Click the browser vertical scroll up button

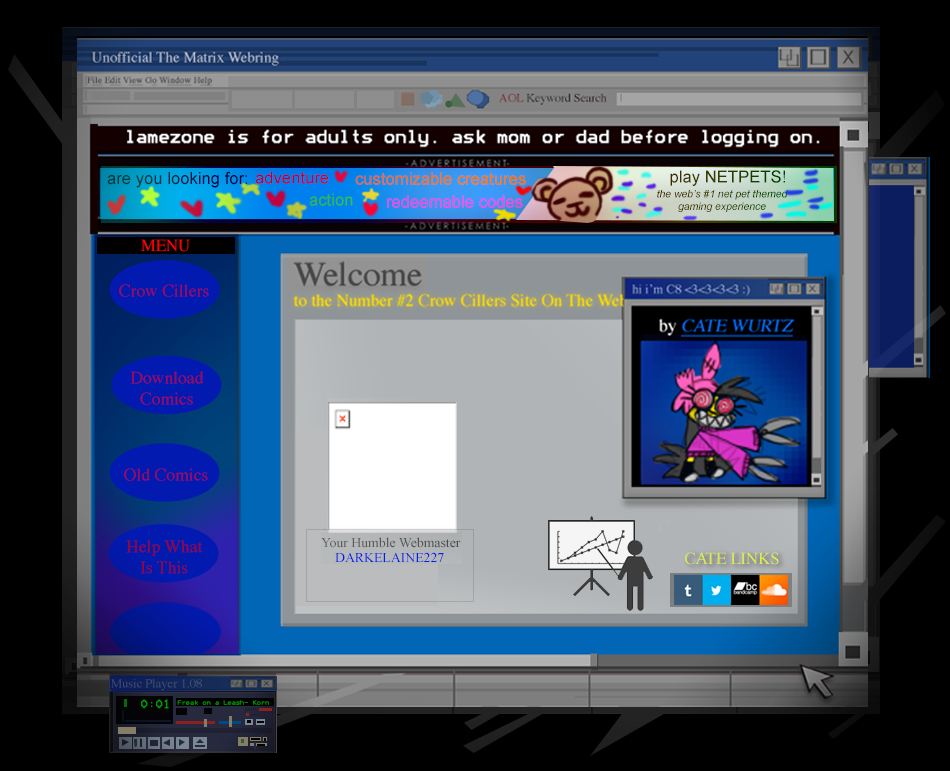coord(853,135)
